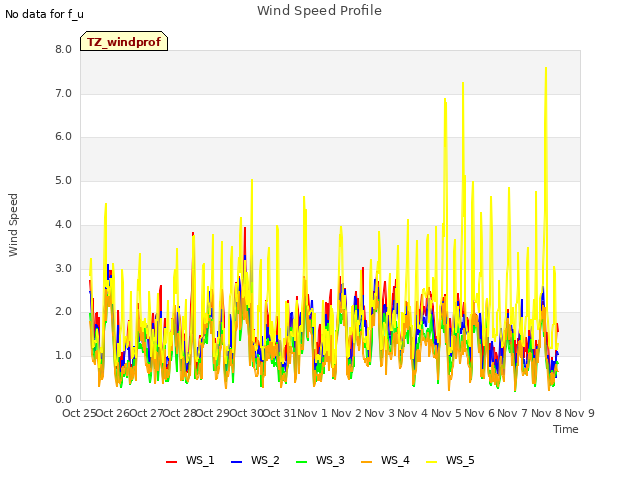Click the Nov 3 x-axis date label
The width and height of the screenshot is (640, 480).
(x=380, y=413)
